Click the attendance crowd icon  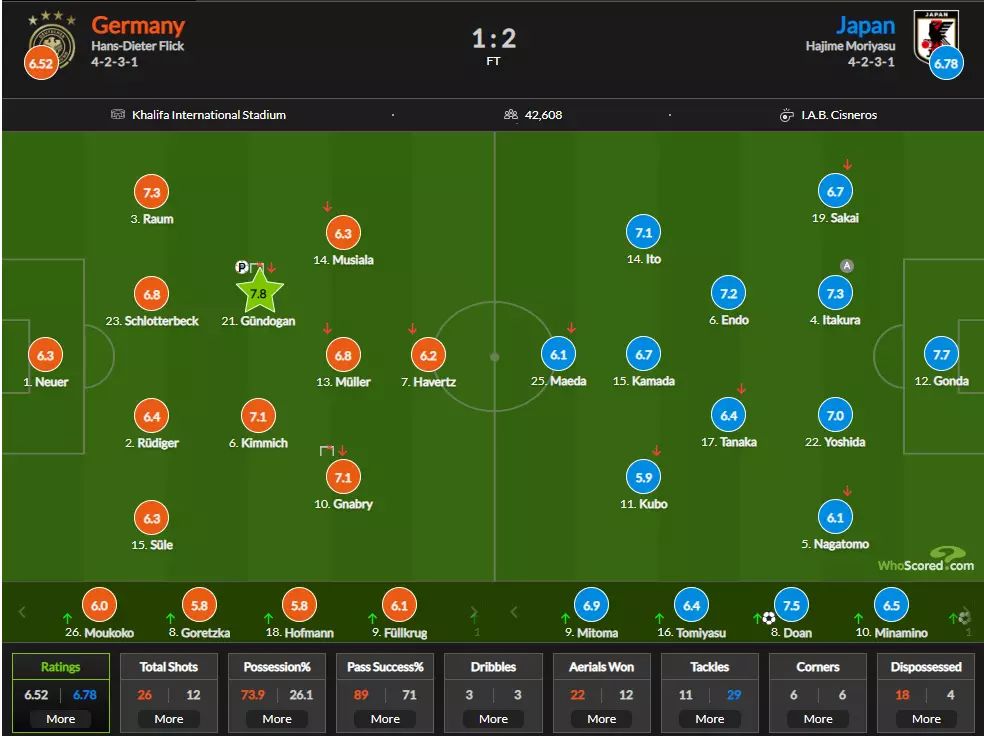511,115
